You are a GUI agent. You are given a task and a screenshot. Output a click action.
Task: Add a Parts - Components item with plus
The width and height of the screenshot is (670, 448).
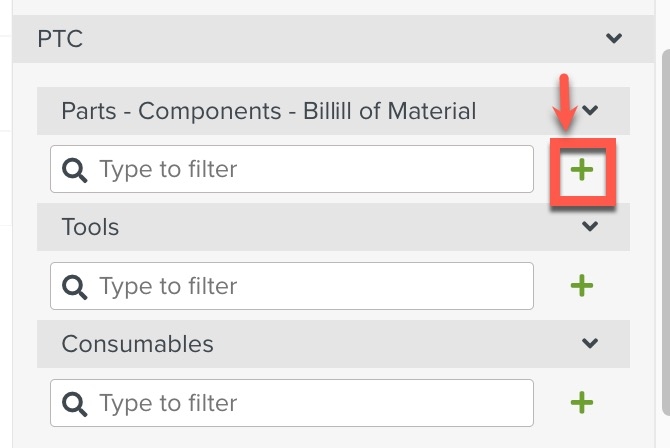pos(582,170)
